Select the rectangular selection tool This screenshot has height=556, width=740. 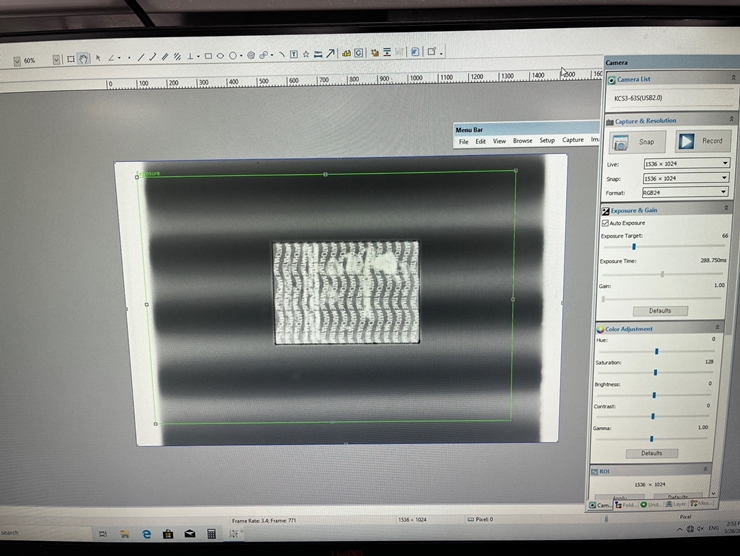pos(70,59)
